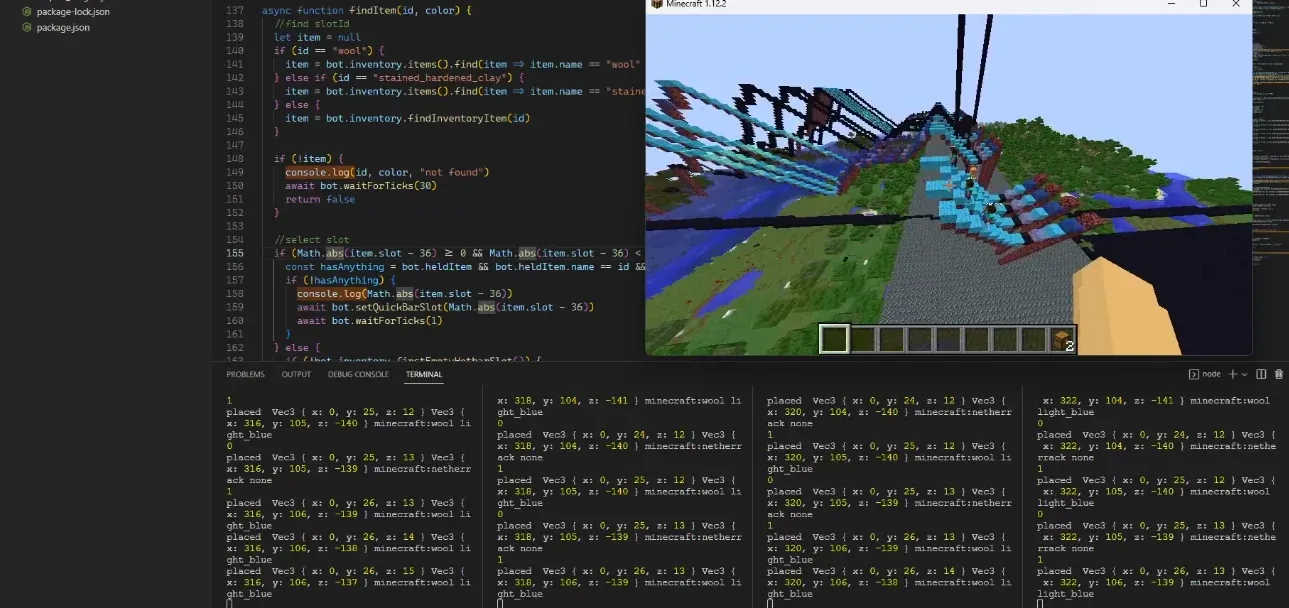This screenshot has width=1289, height=608.
Task: Open the DEBUG CONSOLE tab
Action: 358,374
